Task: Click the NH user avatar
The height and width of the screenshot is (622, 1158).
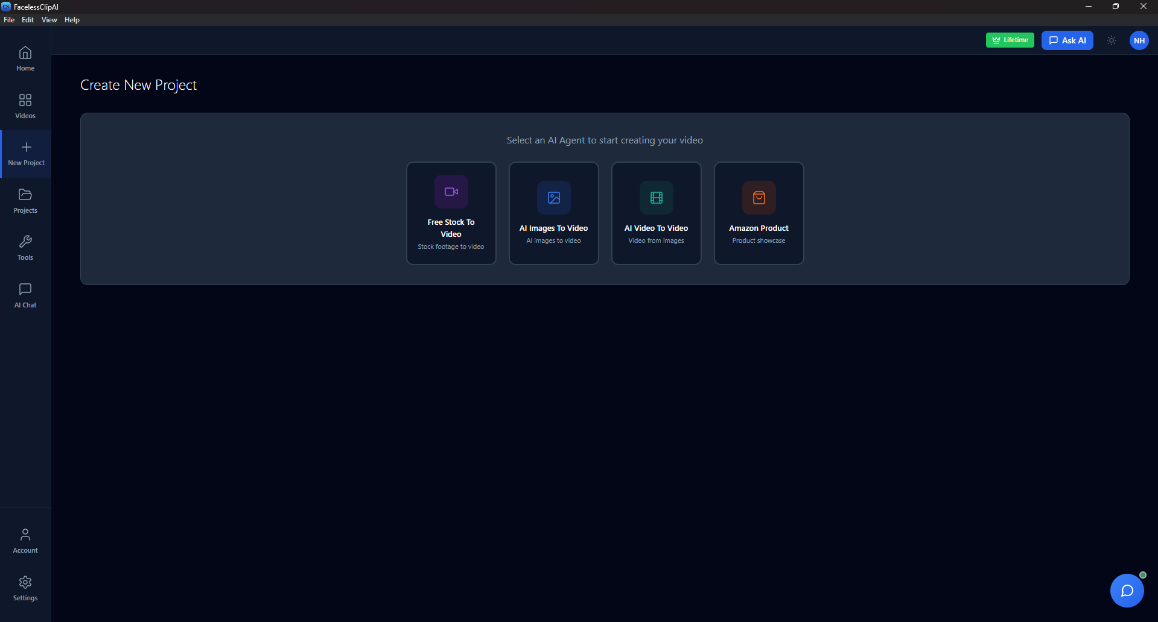Action: tap(1139, 41)
